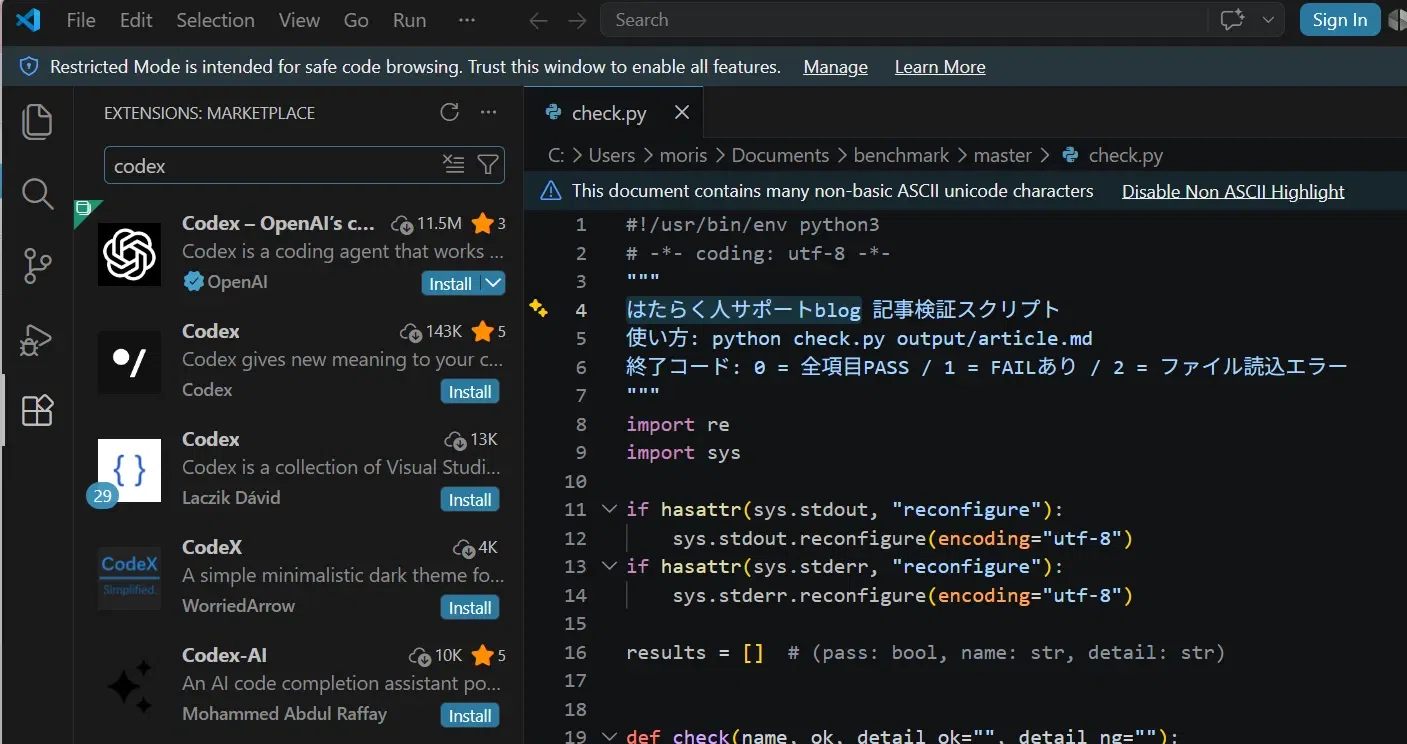Open the Run and Debug view
Image resolution: width=1407 pixels, height=744 pixels.
37,339
